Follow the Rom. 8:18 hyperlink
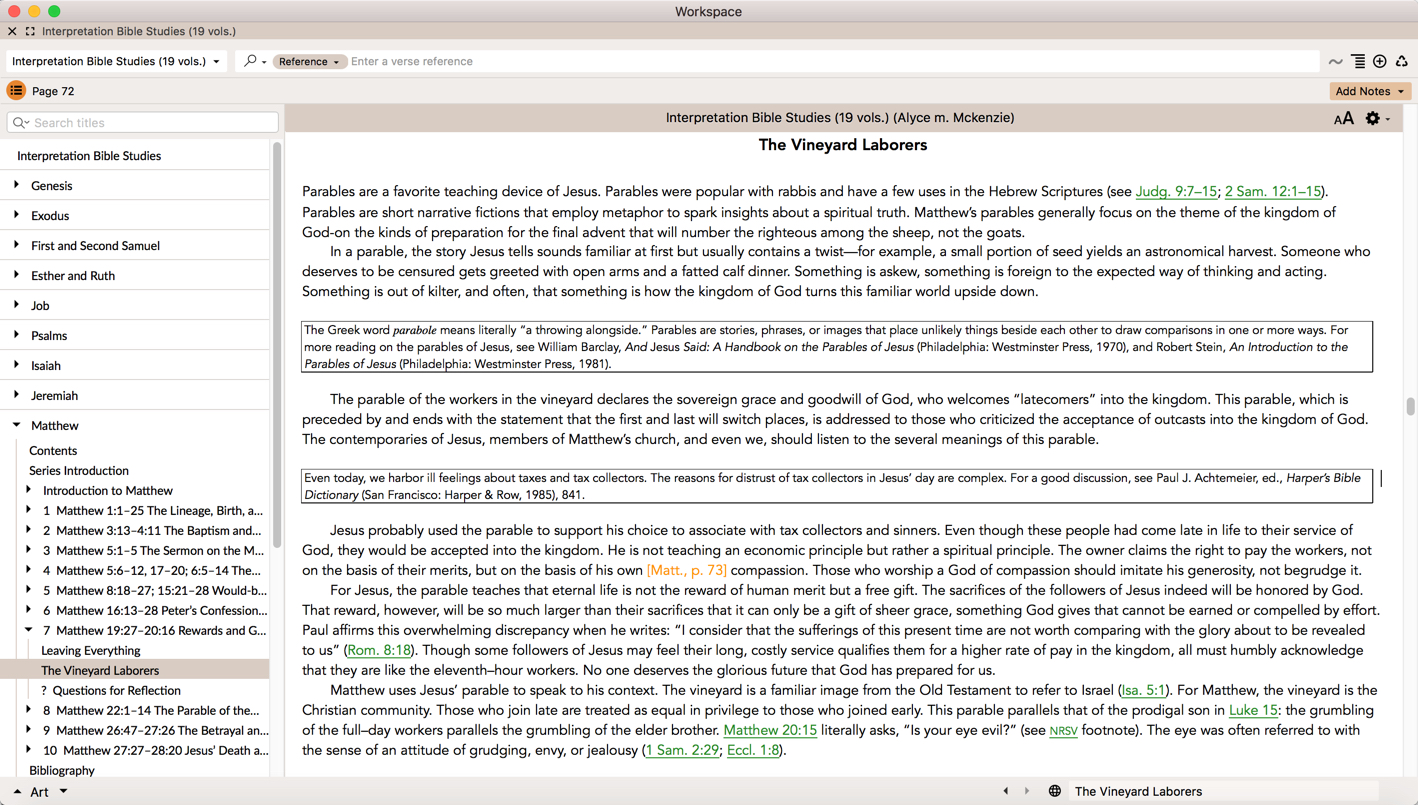The width and height of the screenshot is (1418, 805). (379, 650)
